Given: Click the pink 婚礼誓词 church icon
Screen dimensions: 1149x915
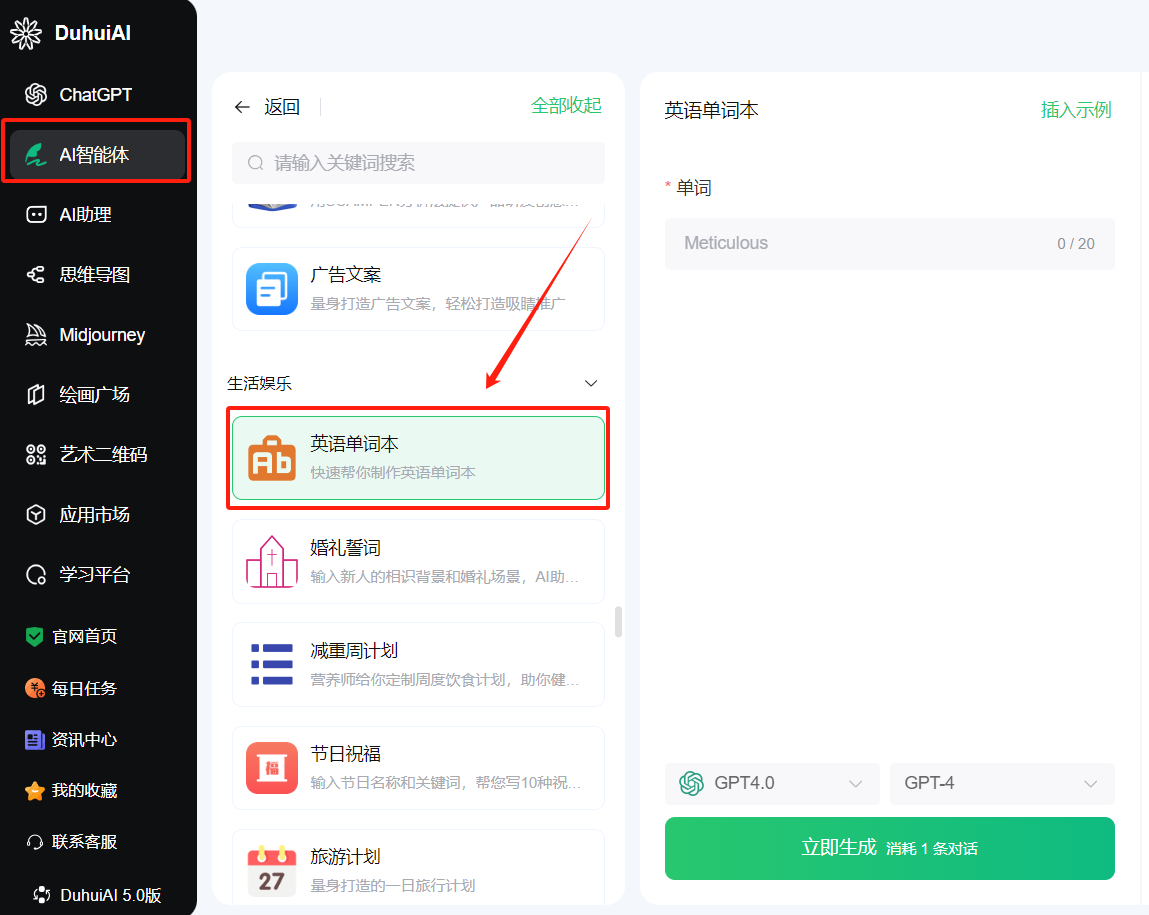Looking at the screenshot, I should pos(272,561).
